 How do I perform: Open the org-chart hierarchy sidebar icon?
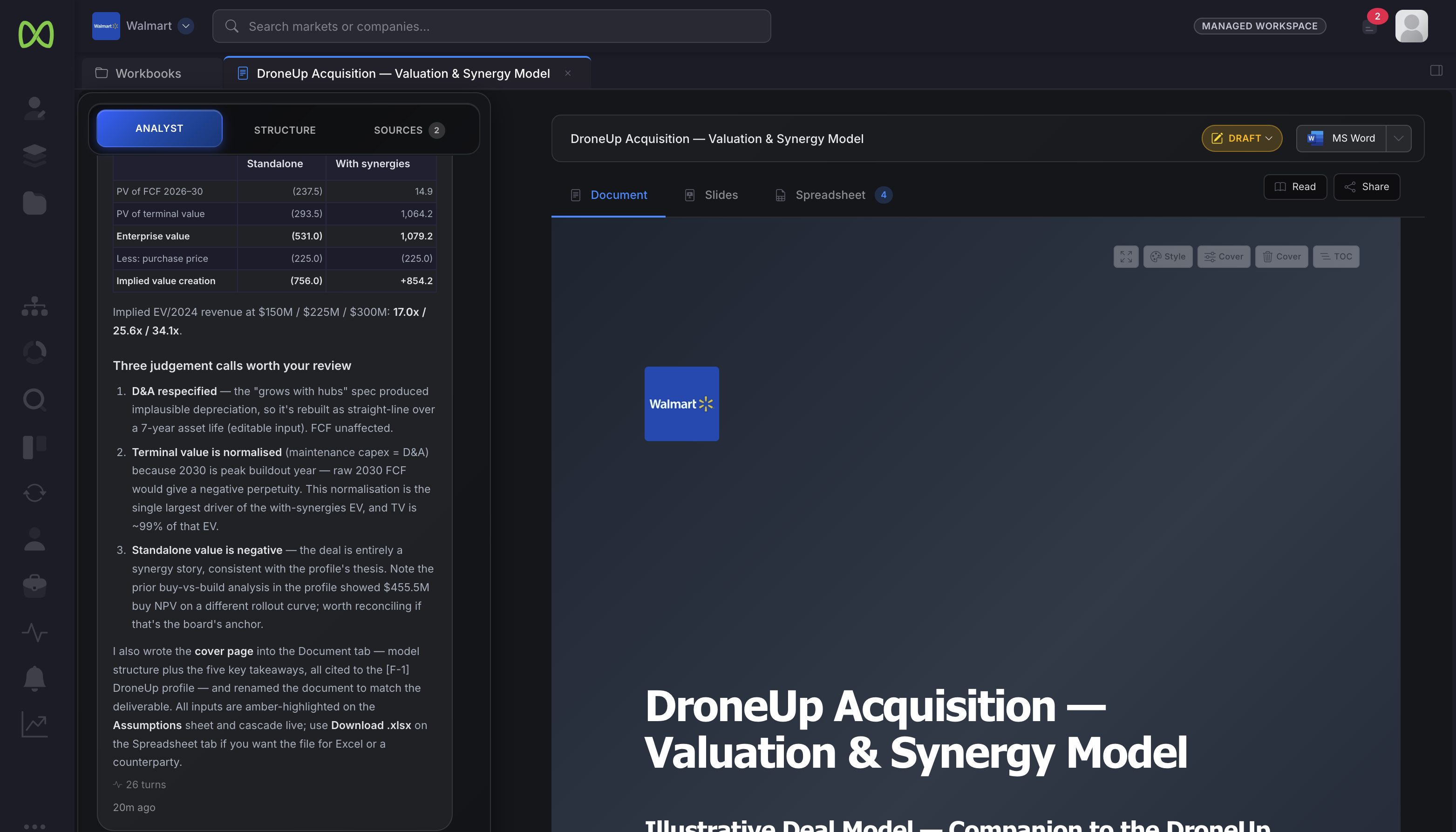[x=35, y=306]
